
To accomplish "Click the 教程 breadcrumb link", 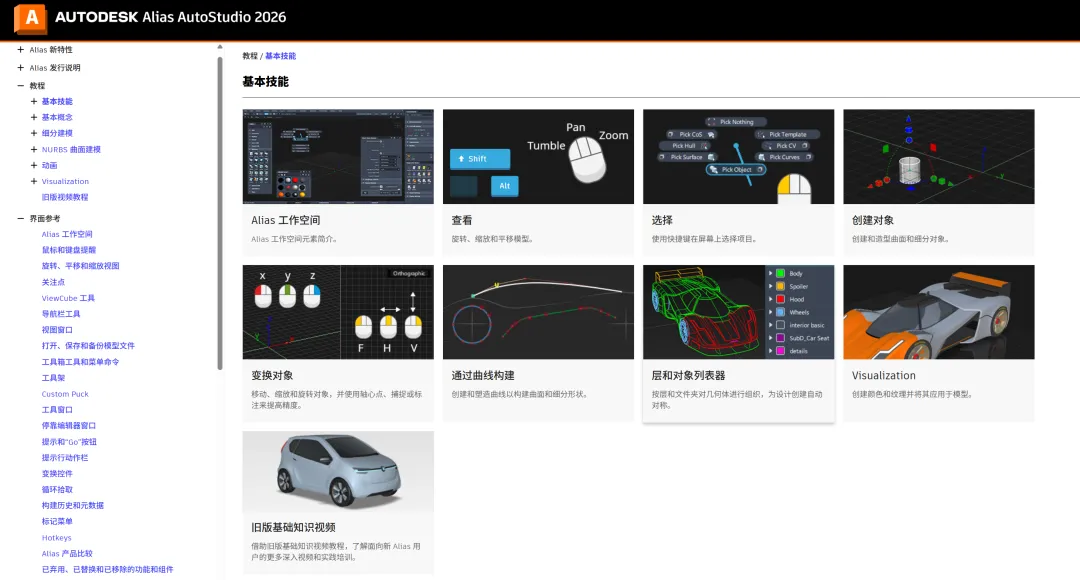I will pos(250,56).
